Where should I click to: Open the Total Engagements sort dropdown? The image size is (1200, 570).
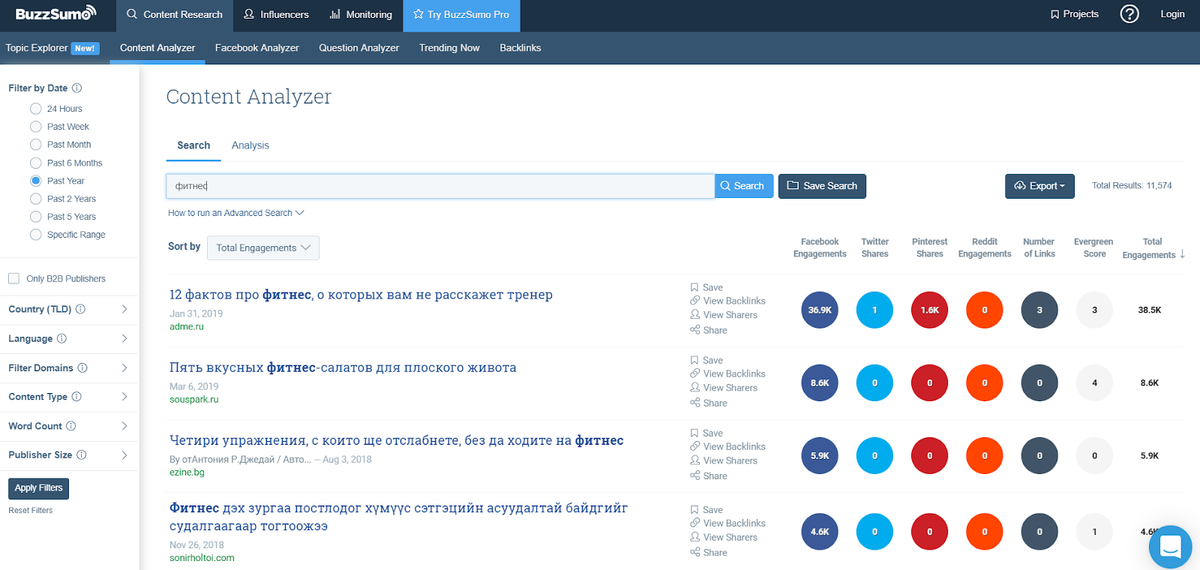coord(263,247)
